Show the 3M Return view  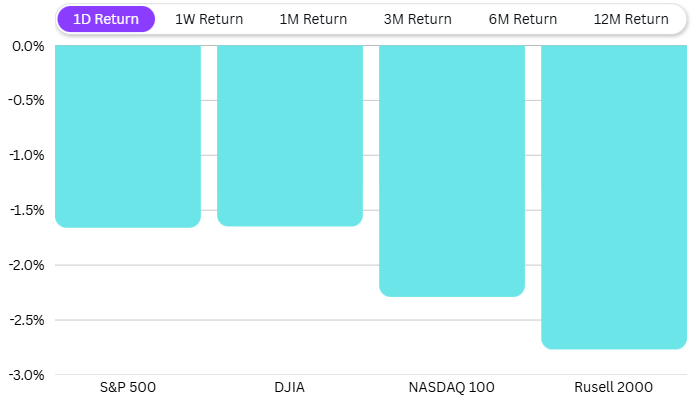(417, 19)
